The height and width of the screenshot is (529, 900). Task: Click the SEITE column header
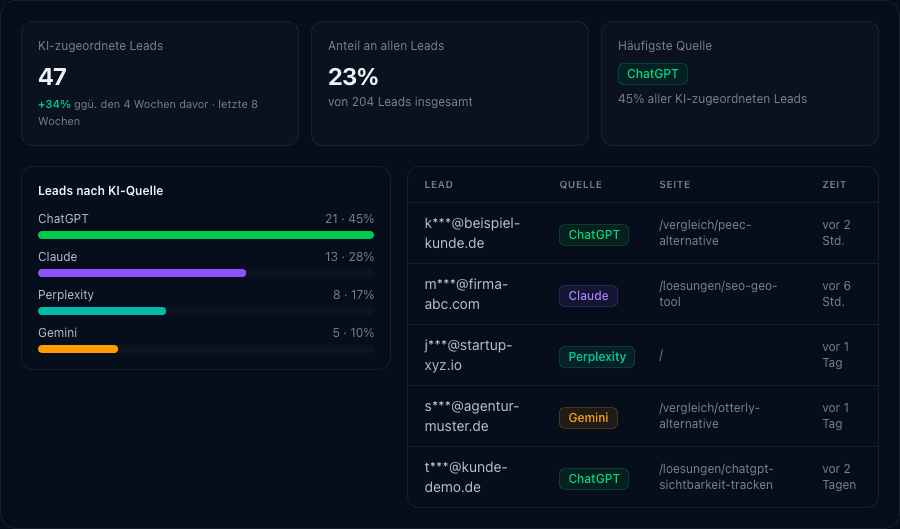675,185
